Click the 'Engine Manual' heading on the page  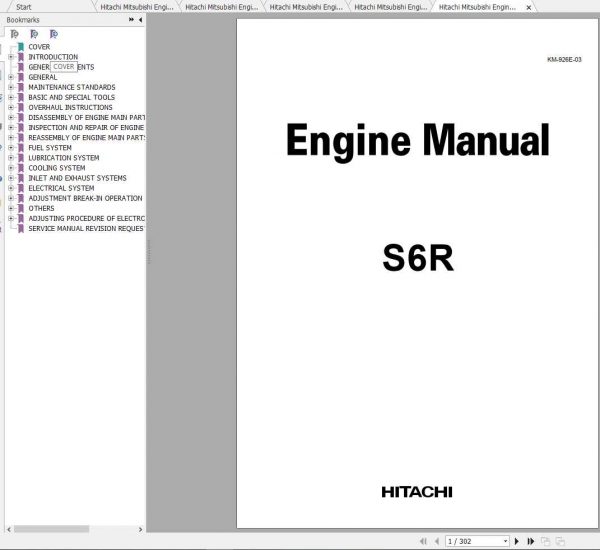(x=417, y=141)
